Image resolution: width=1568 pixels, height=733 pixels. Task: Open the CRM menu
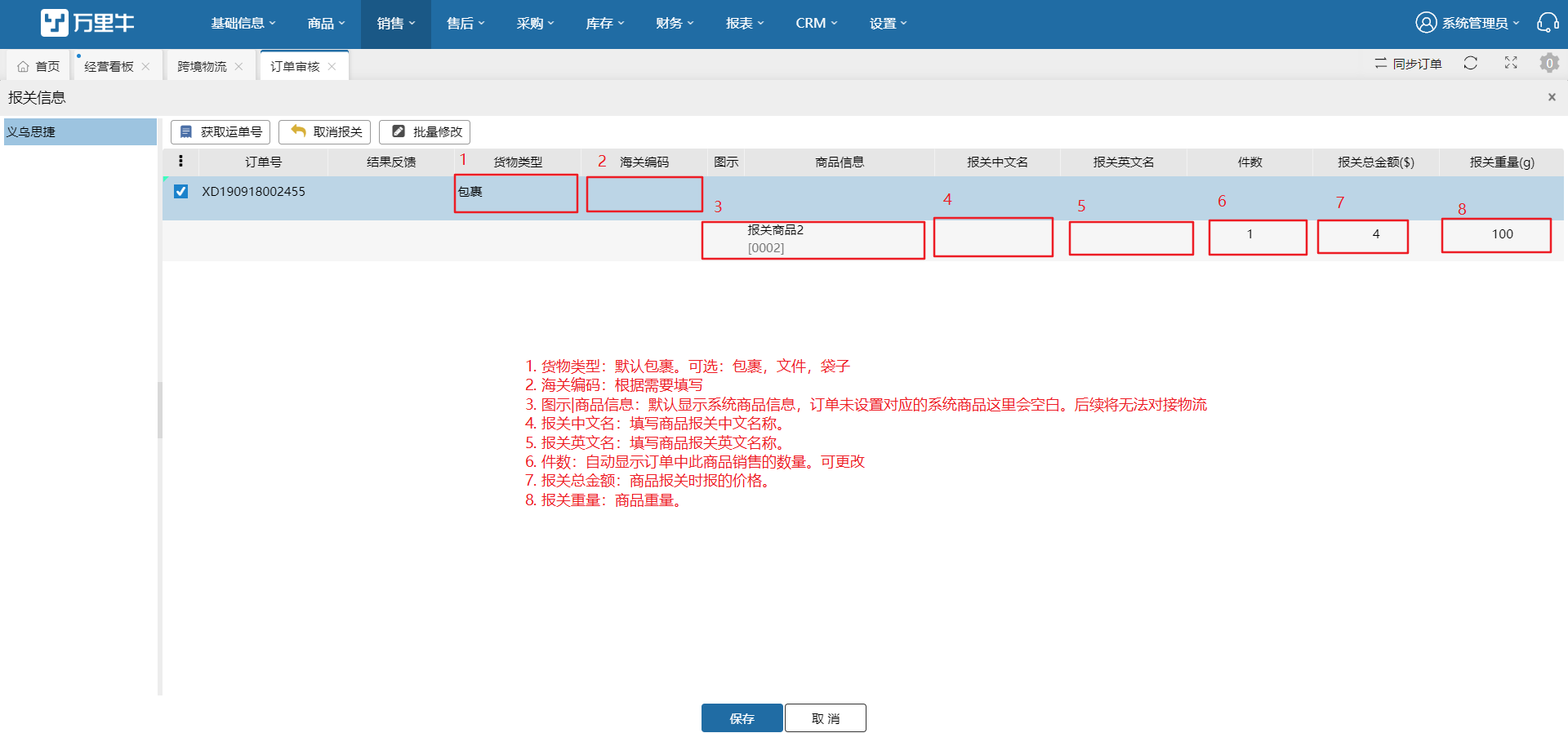point(817,24)
